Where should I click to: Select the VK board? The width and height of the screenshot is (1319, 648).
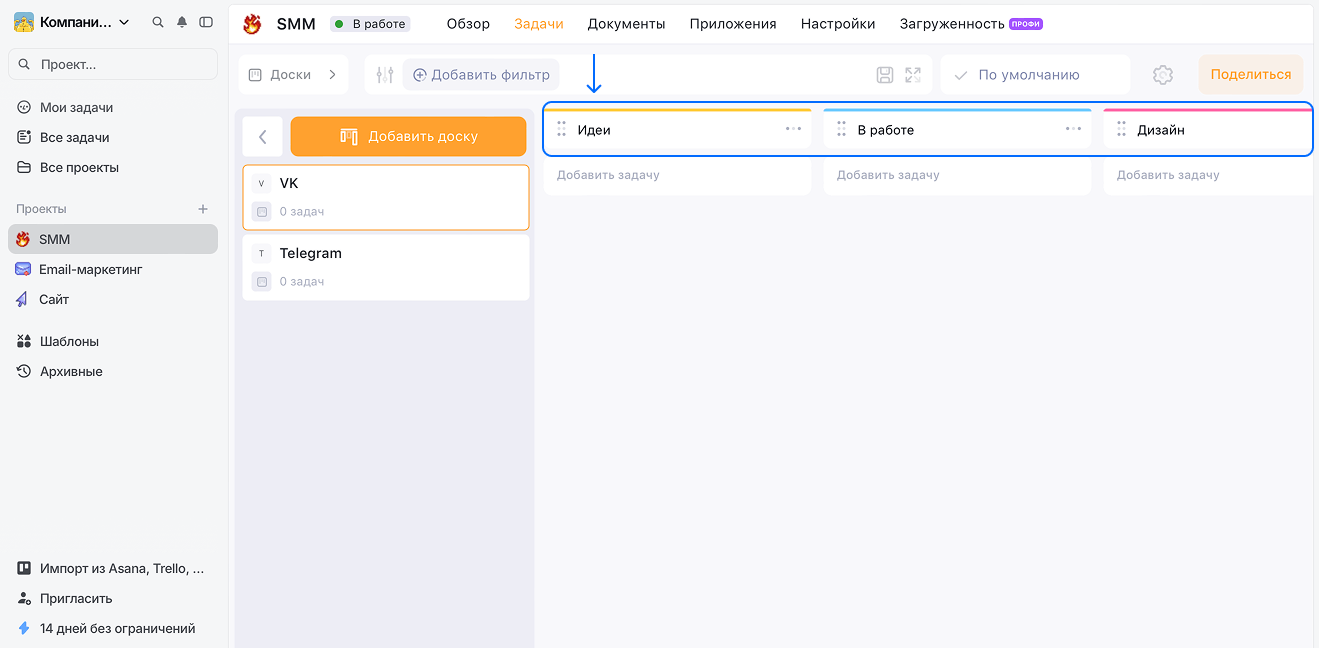pos(386,198)
